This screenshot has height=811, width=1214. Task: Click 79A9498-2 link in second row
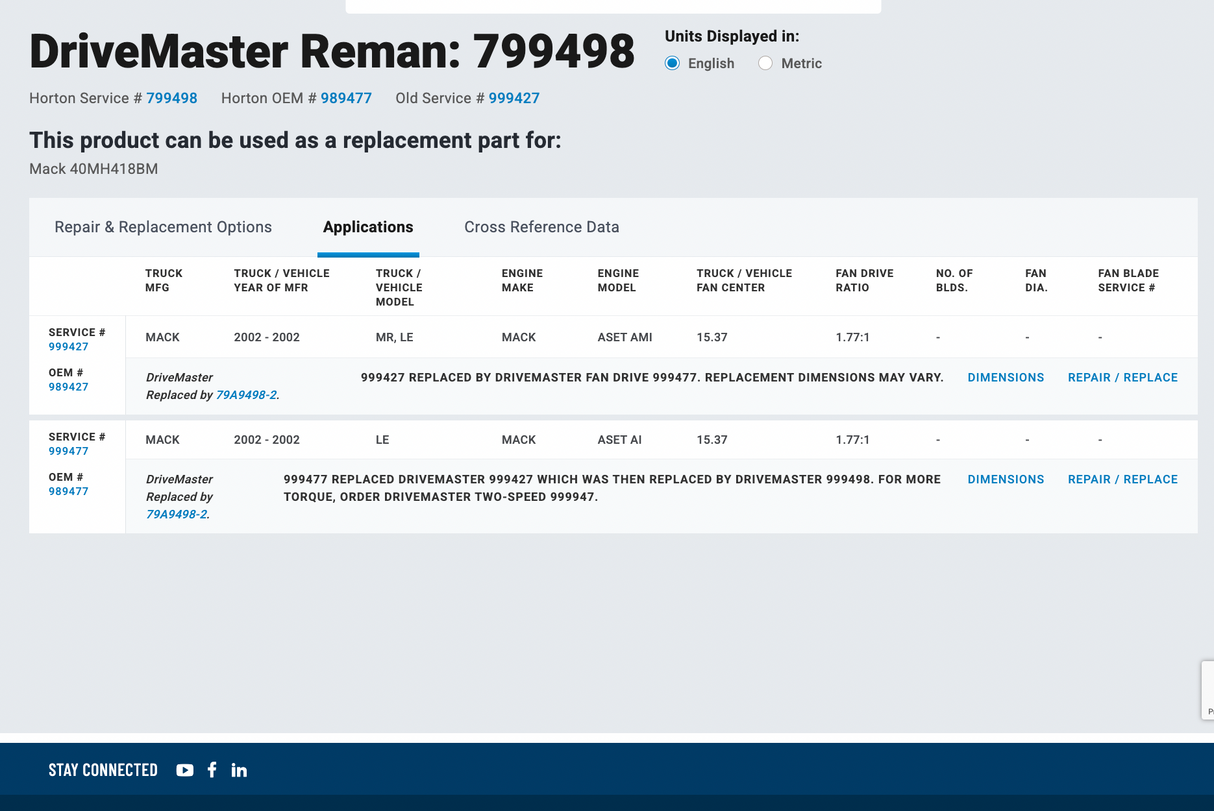177,514
